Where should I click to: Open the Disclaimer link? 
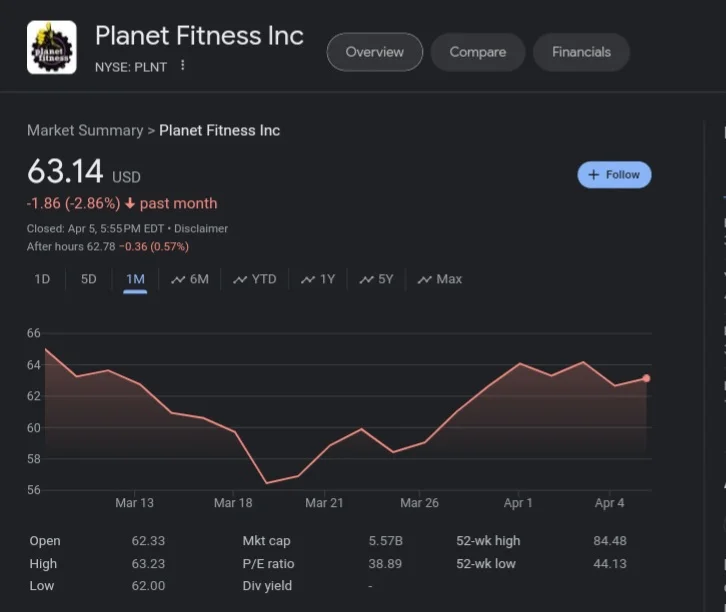pyautogui.click(x=201, y=229)
